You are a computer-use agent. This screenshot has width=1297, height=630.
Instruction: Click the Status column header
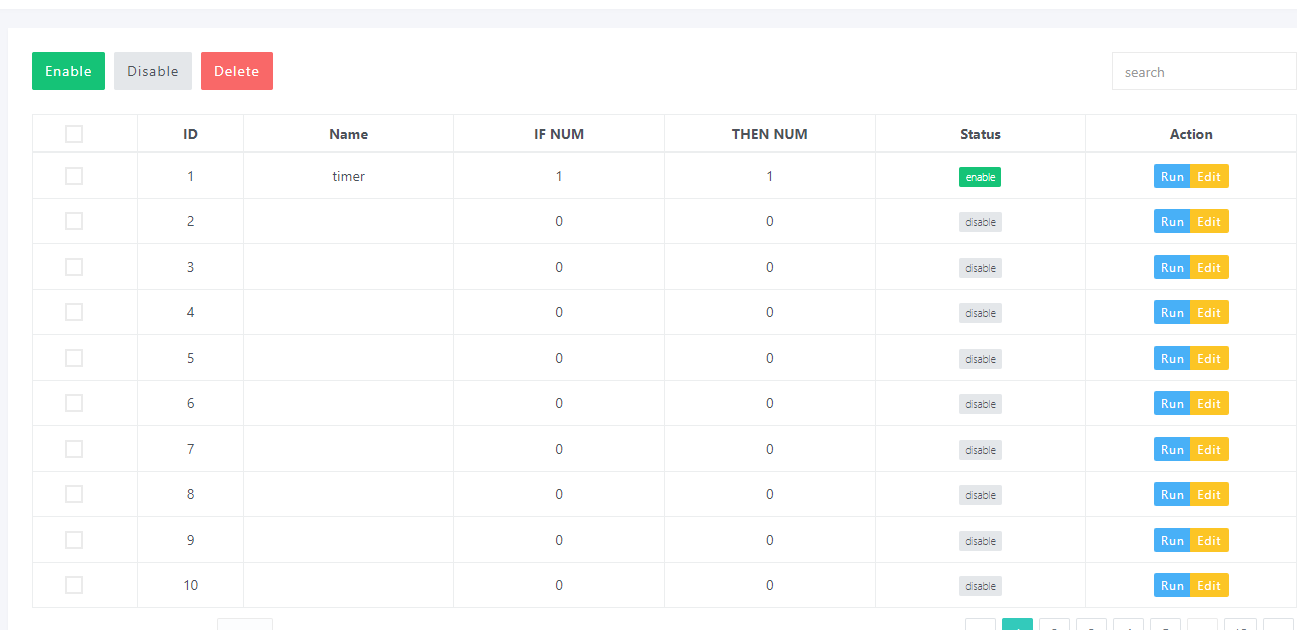(x=980, y=134)
